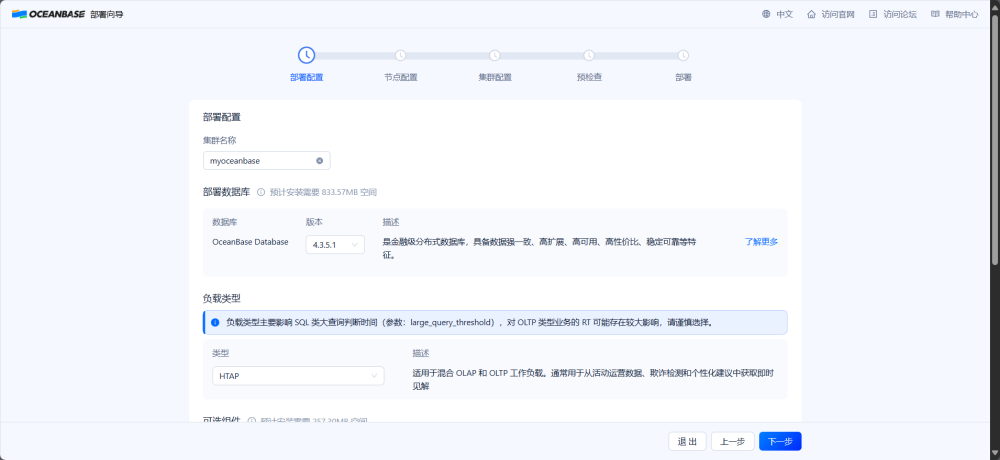Screen dimensions: 1000x460
Task: Clear the myoceanbase cluster name
Action: pyautogui.click(x=320, y=161)
